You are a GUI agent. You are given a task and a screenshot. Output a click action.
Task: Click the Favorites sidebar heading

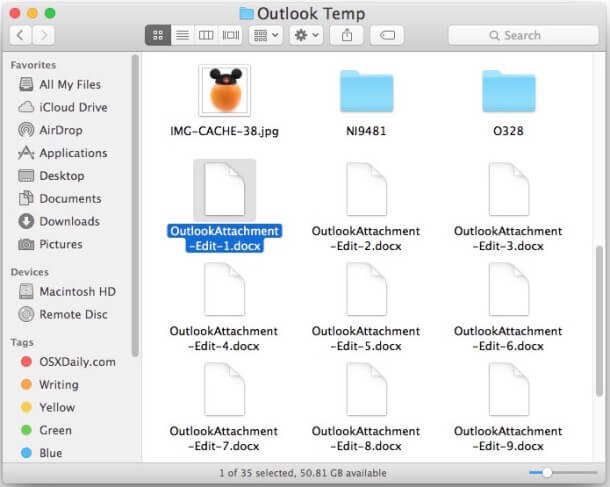(33, 65)
